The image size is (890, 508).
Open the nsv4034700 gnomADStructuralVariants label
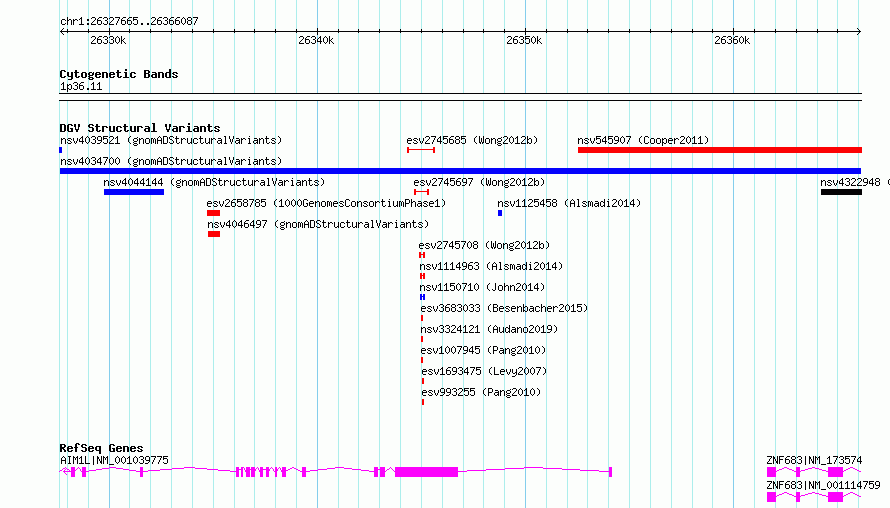[x=171, y=161]
